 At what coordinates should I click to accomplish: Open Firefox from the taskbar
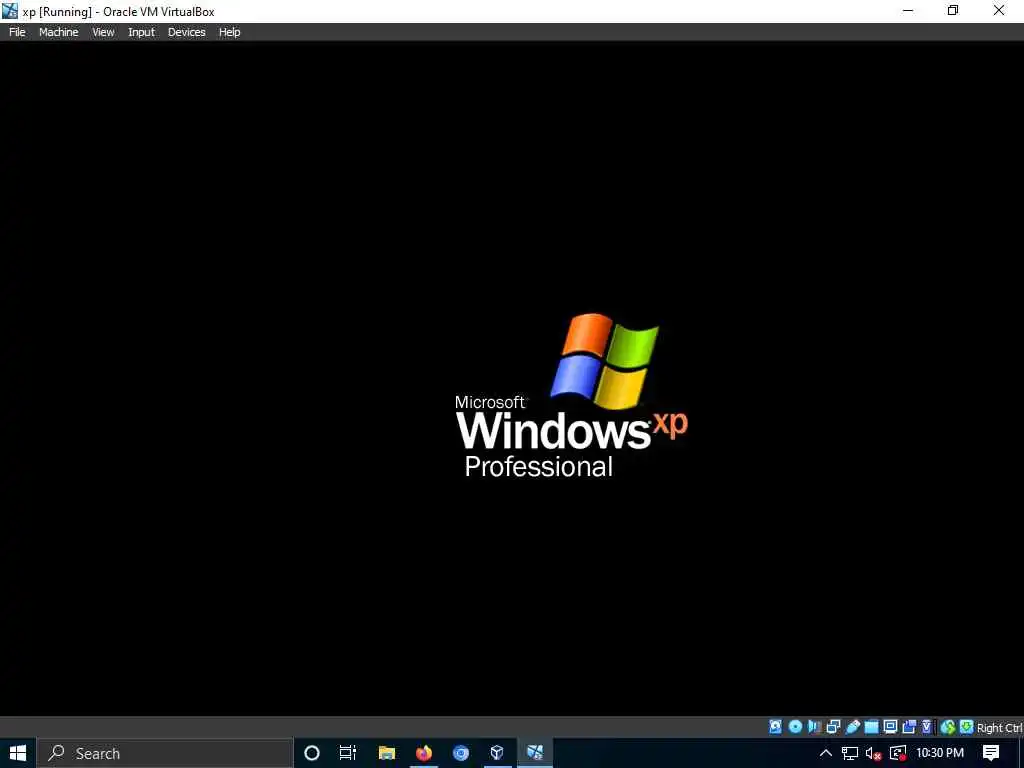point(424,753)
